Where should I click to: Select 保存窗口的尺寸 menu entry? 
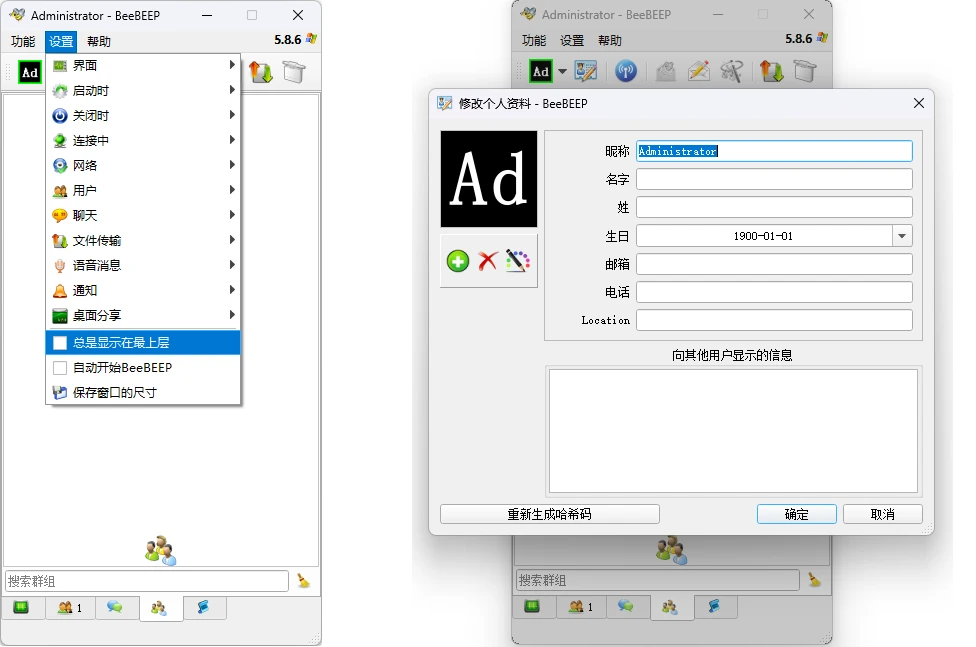[143, 392]
